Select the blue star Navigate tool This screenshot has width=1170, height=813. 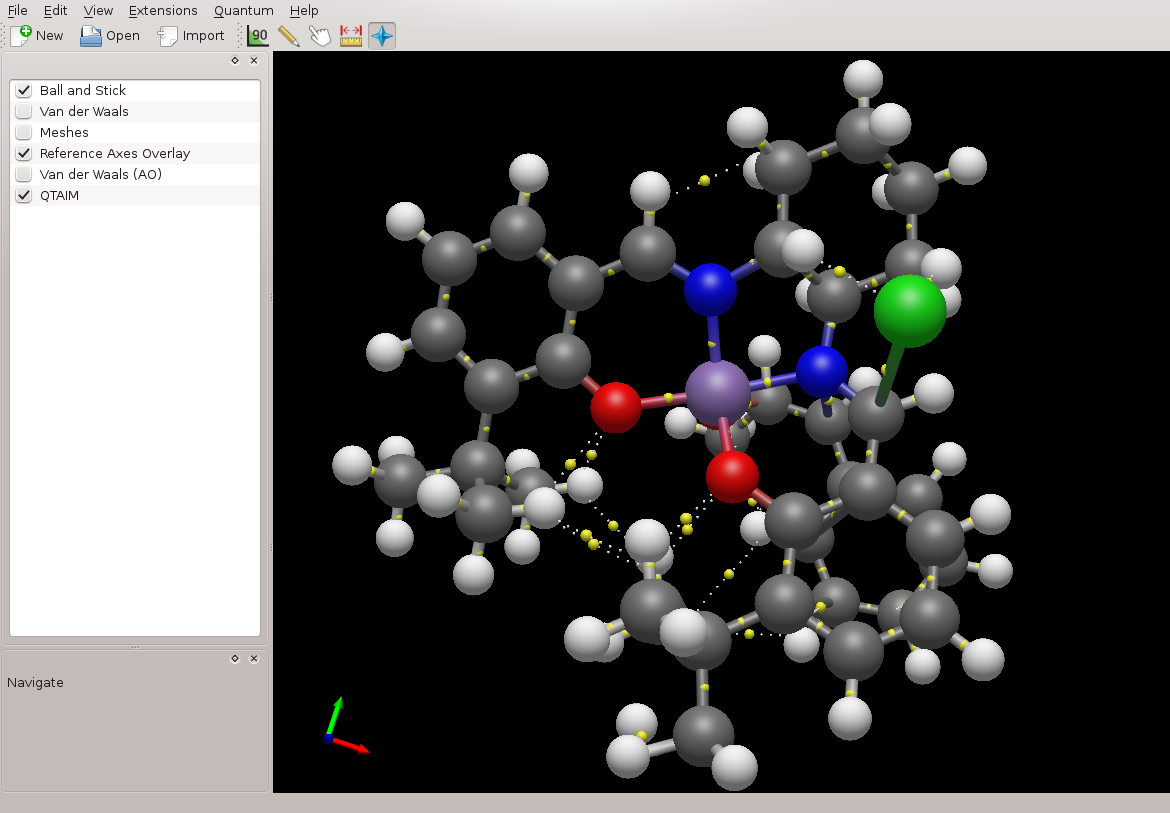pos(382,36)
